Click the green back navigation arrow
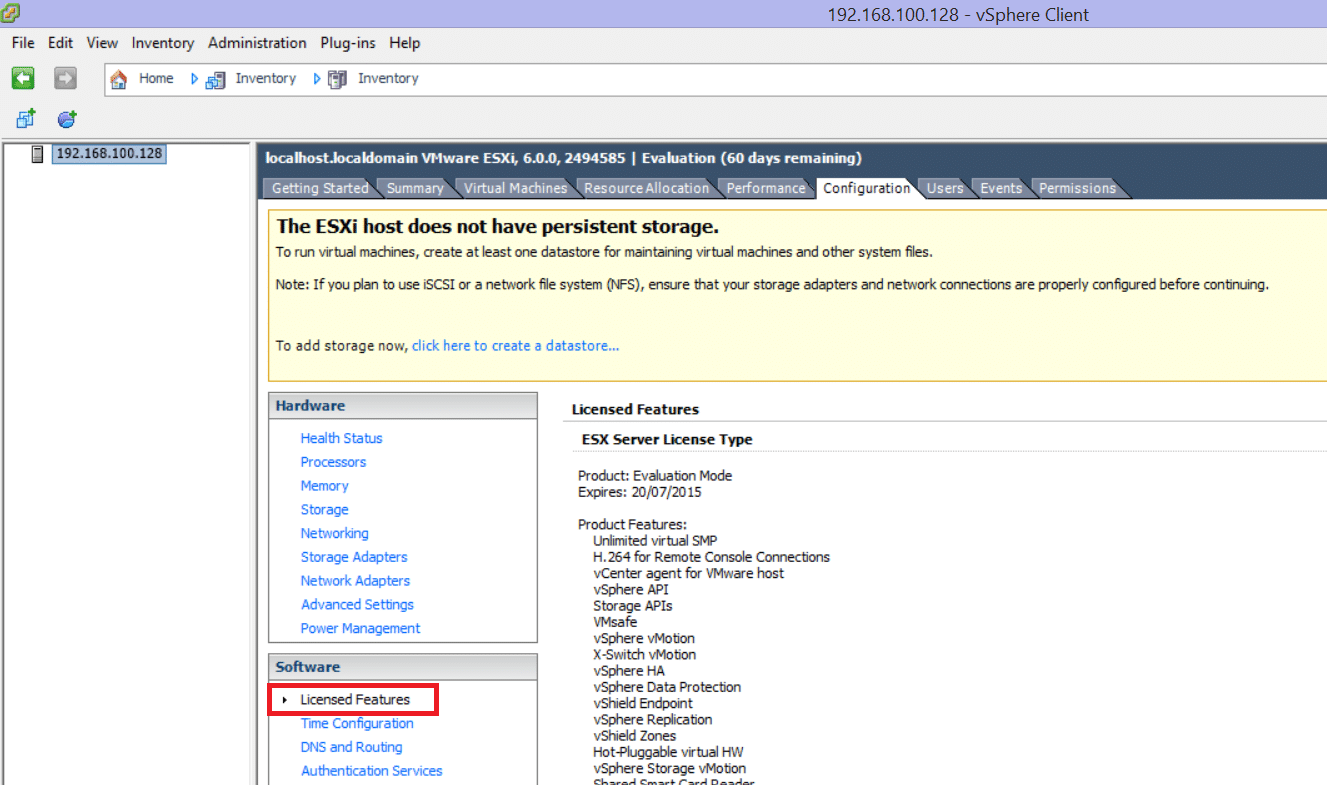 23,78
